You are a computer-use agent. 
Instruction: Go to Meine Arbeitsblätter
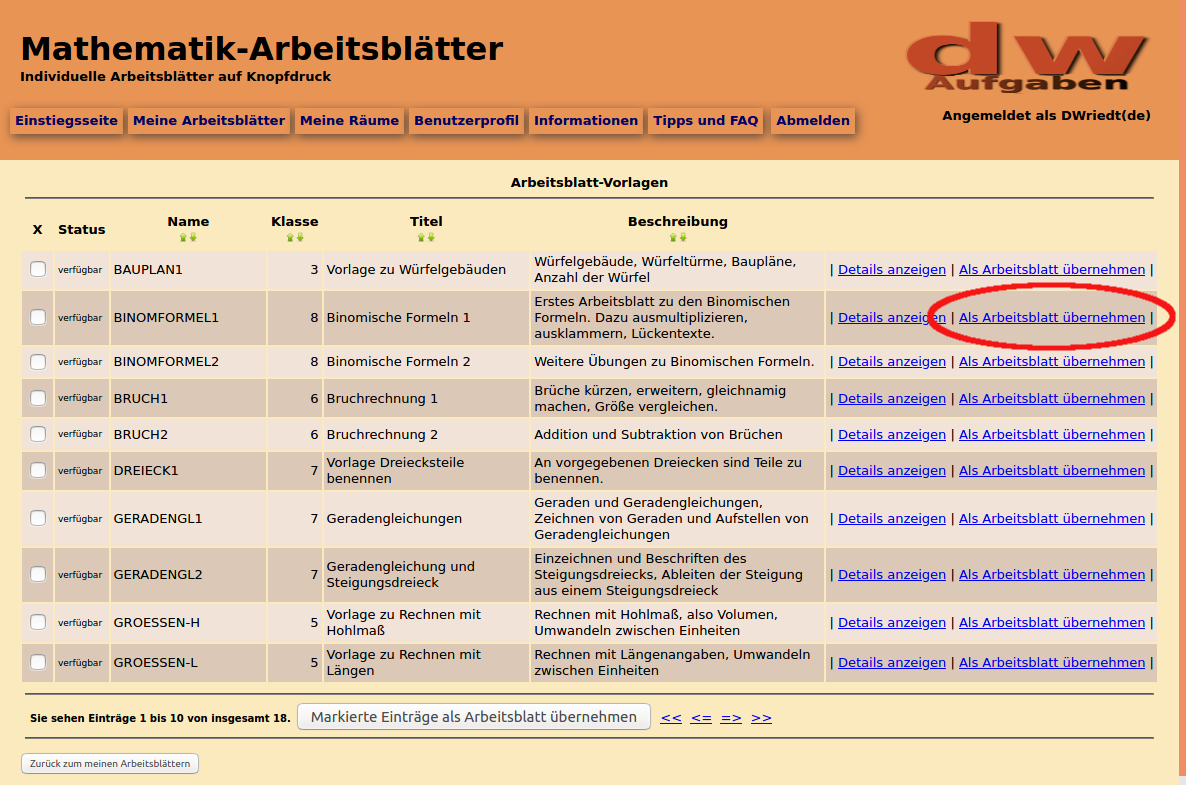(209, 120)
